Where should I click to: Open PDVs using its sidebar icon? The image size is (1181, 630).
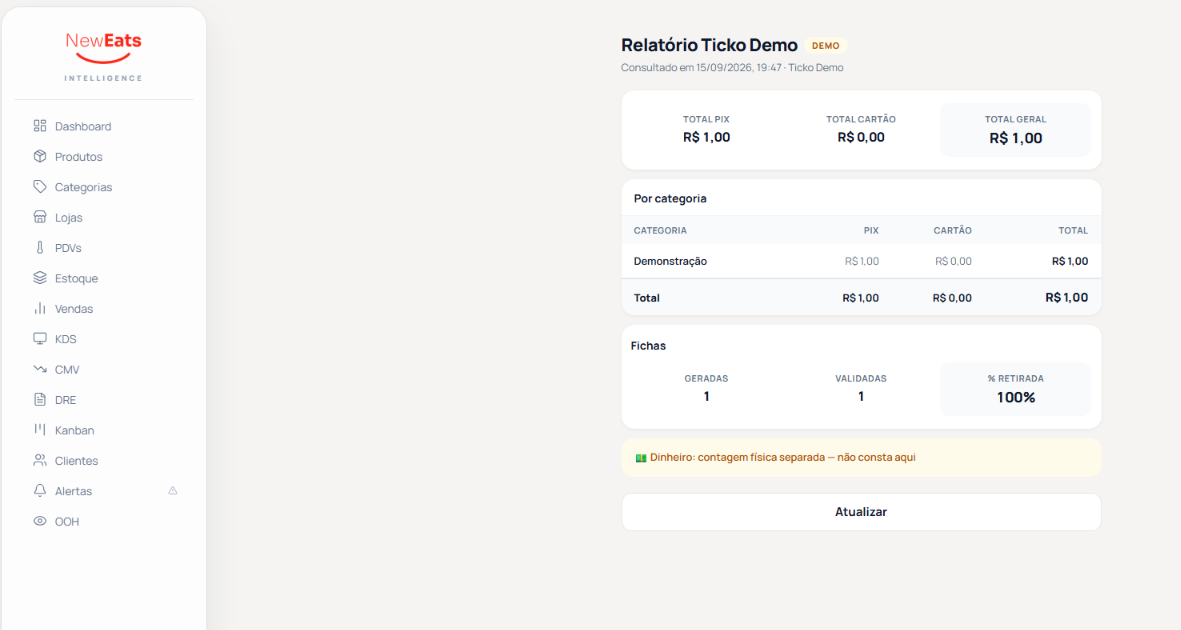click(40, 247)
